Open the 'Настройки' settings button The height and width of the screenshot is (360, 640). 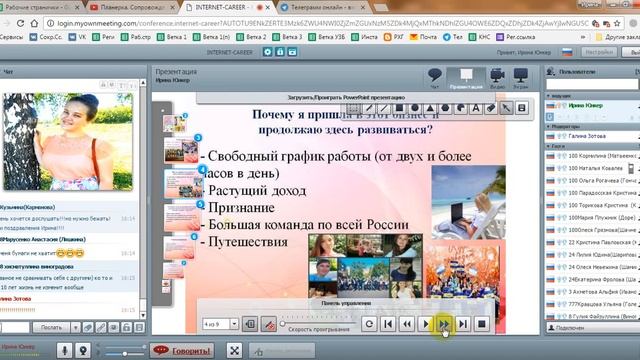(599, 52)
